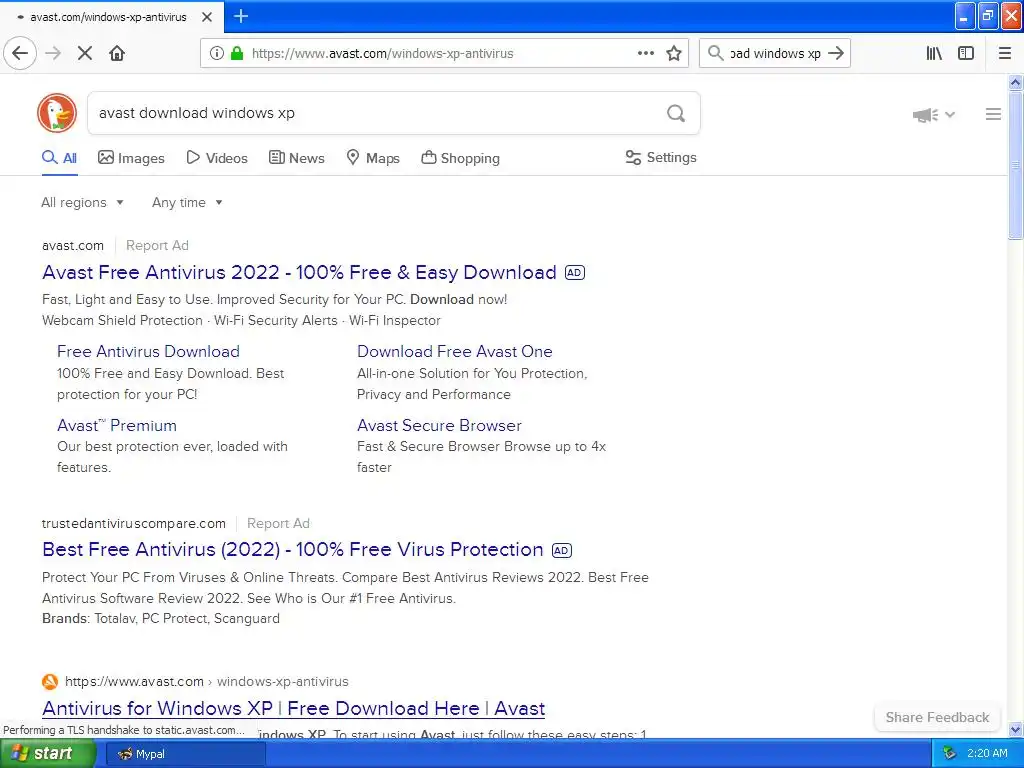
Task: Click the vertical scrollbar up arrow
Action: pos(1016,82)
